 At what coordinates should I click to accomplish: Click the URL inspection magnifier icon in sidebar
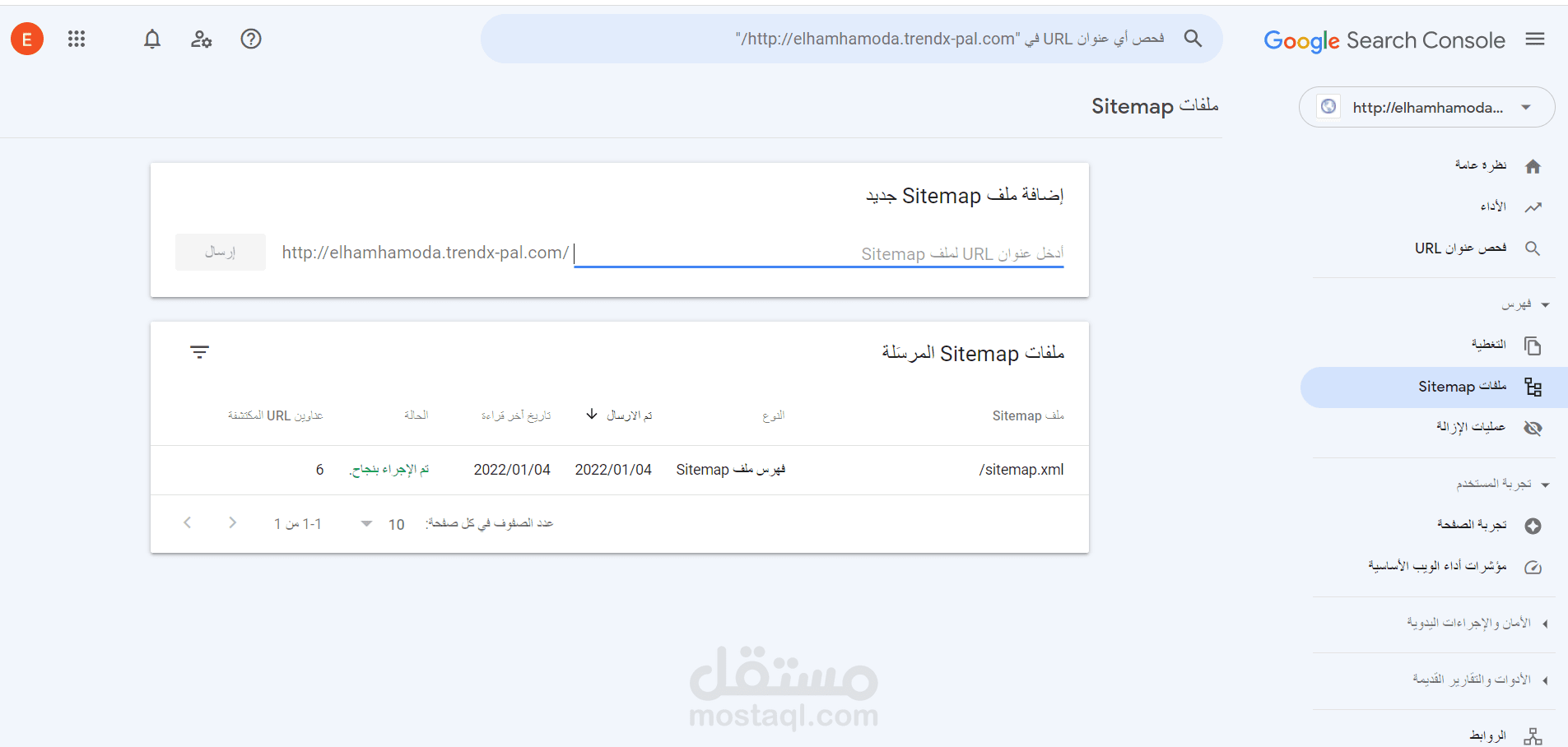pyautogui.click(x=1533, y=248)
